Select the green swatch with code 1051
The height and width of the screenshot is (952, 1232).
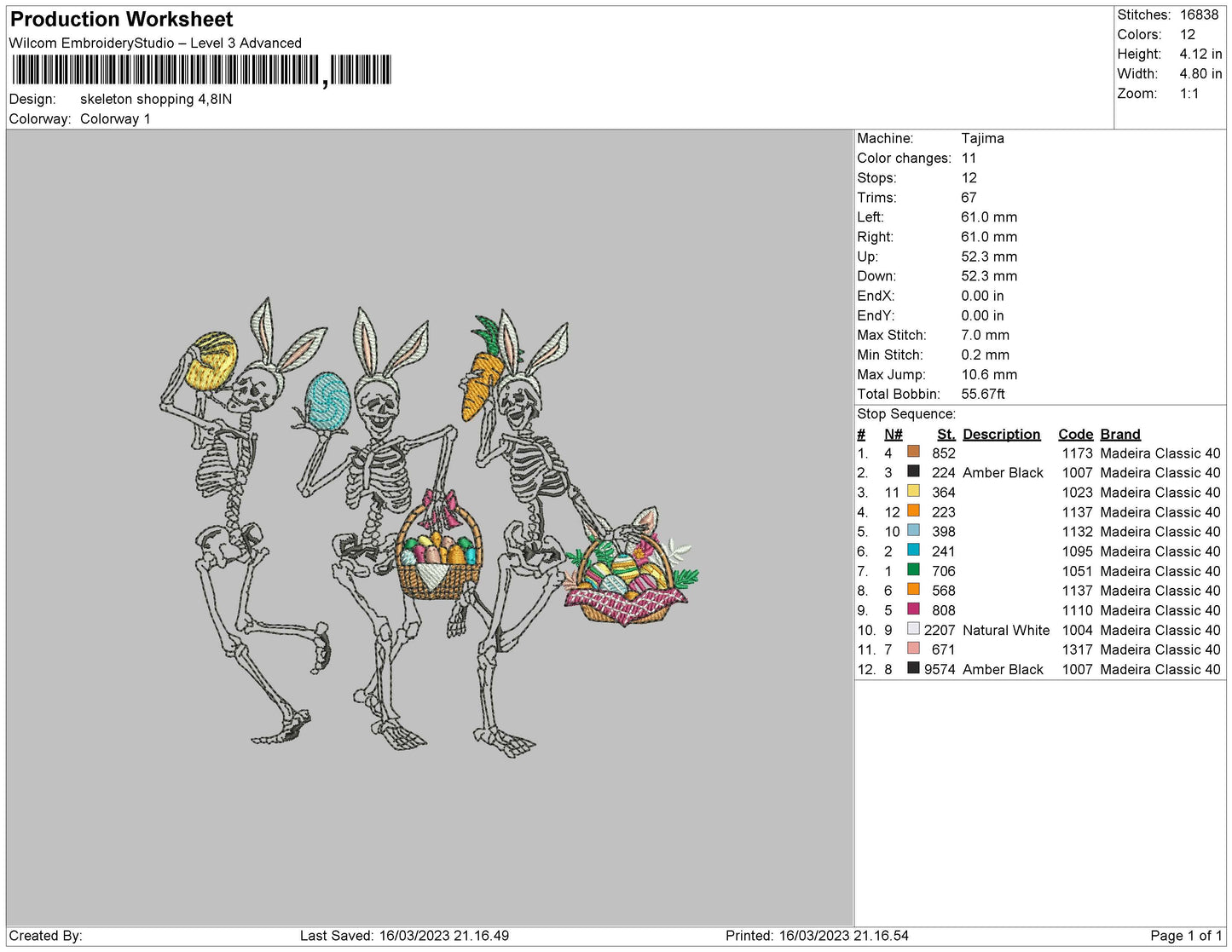point(914,569)
